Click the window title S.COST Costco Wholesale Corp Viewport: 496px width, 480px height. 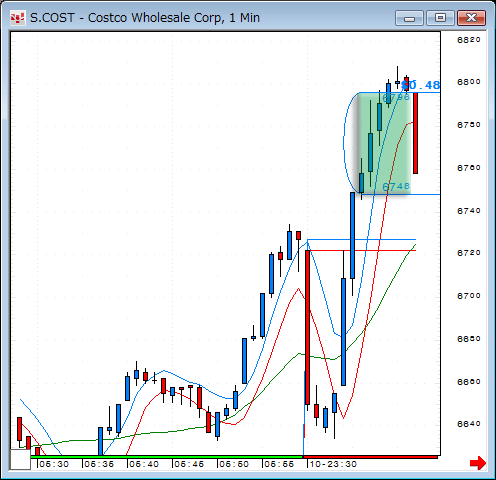[x=145, y=18]
